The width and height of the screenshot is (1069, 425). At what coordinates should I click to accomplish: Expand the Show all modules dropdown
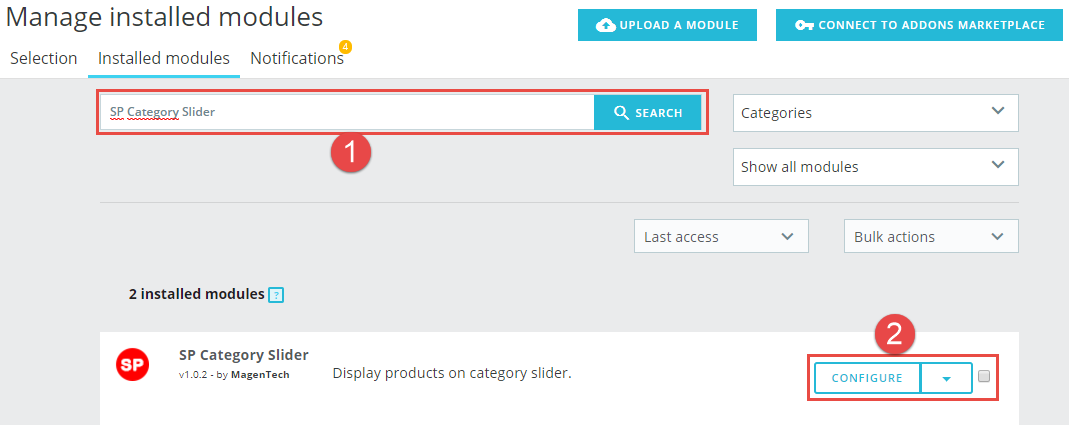click(x=875, y=166)
